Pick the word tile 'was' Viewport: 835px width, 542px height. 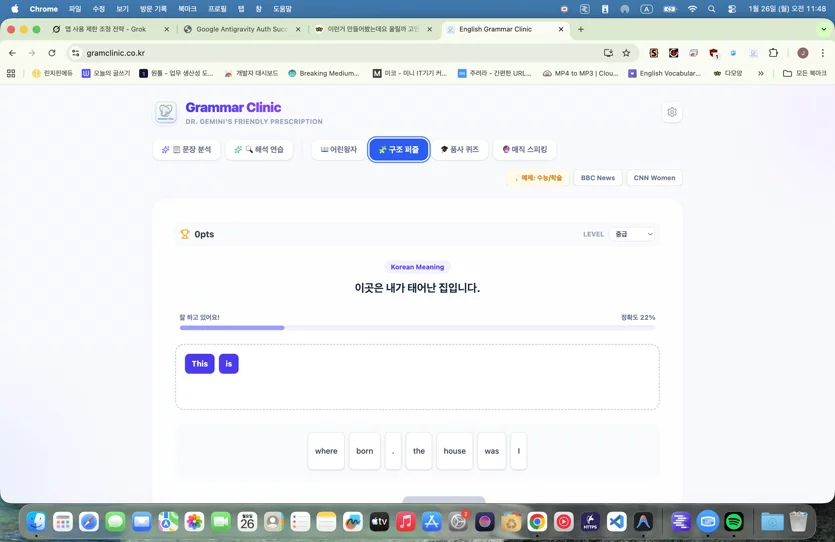pos(492,451)
